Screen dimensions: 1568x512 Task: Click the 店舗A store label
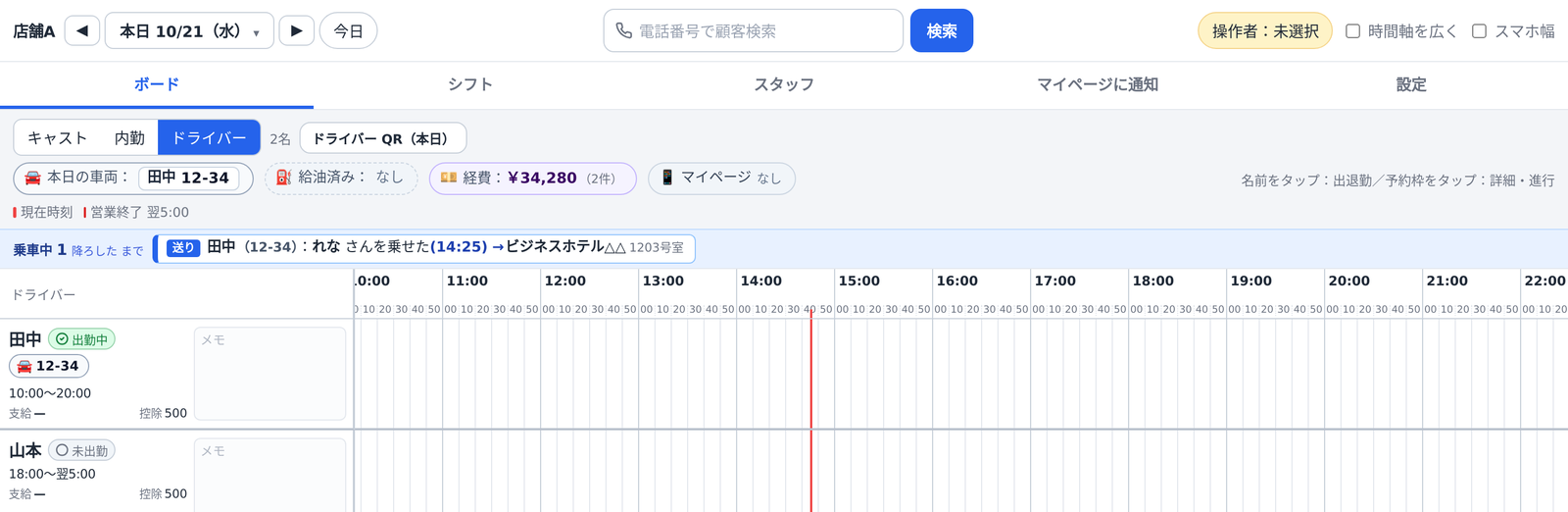33,30
